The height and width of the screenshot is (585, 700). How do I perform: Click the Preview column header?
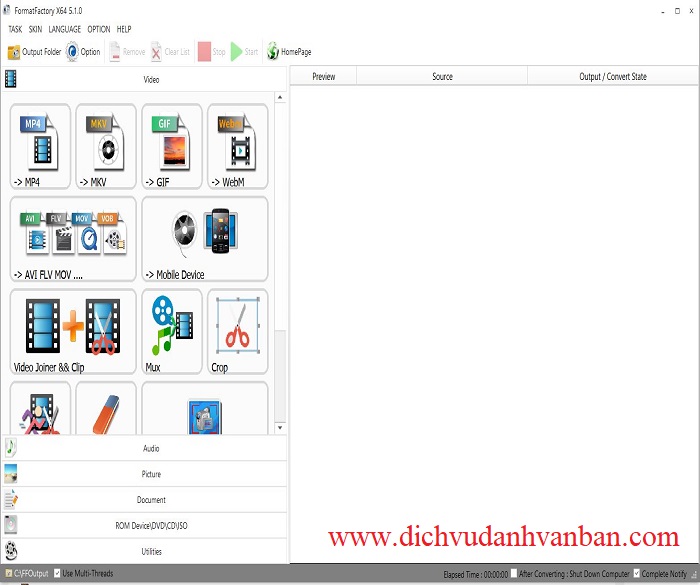coord(324,76)
